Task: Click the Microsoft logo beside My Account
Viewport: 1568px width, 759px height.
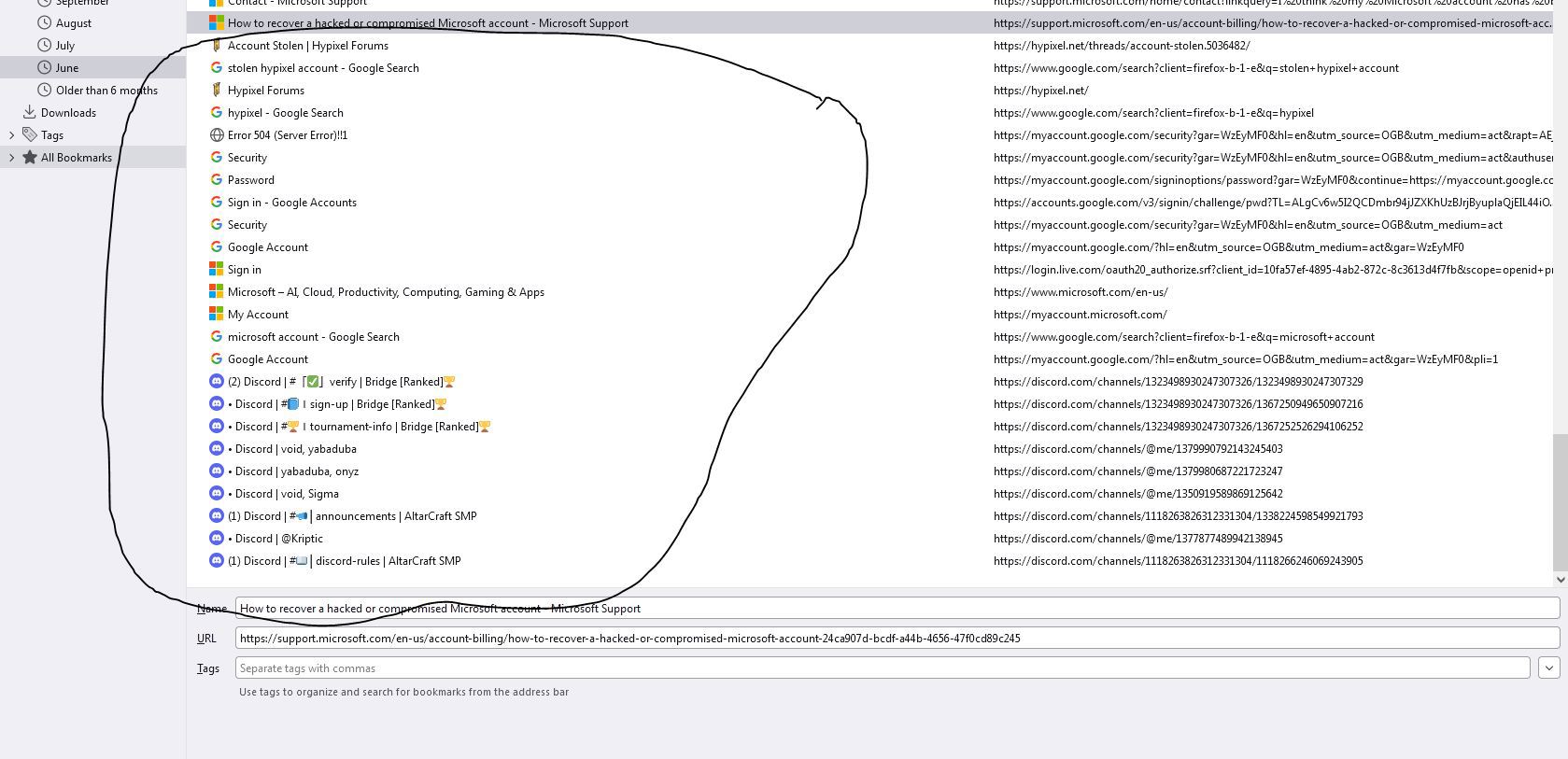Action: (x=217, y=314)
